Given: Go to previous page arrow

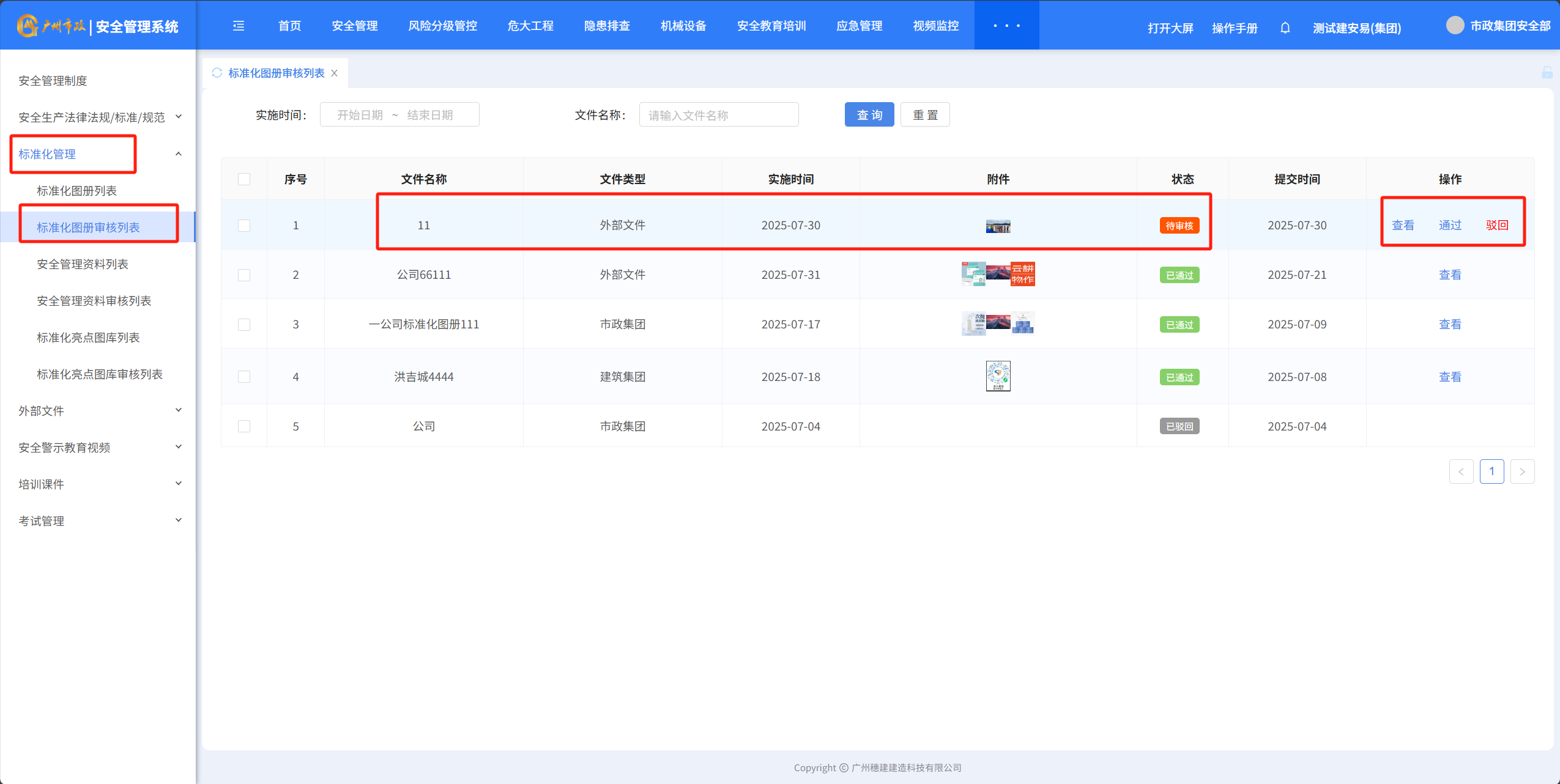Looking at the screenshot, I should coord(1461,472).
